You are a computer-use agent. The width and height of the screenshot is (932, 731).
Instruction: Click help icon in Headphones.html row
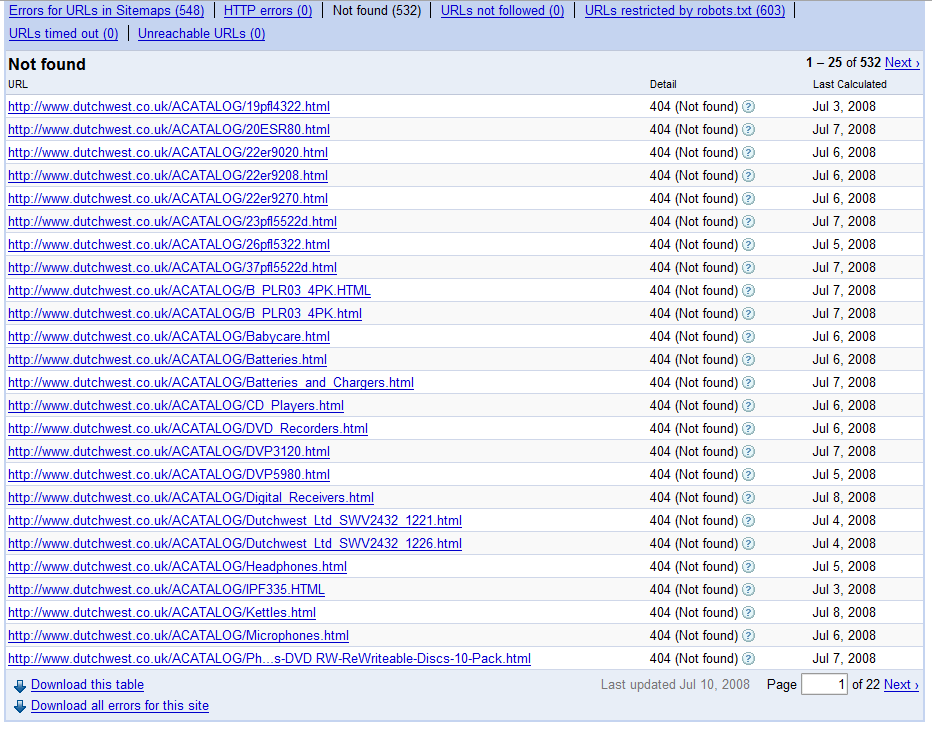[x=748, y=567]
